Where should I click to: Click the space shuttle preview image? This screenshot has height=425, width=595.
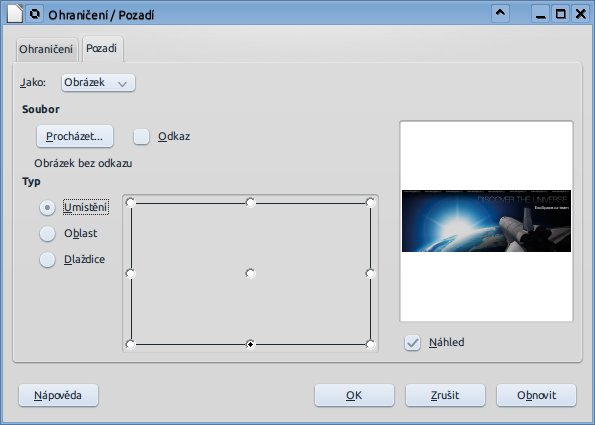point(486,221)
